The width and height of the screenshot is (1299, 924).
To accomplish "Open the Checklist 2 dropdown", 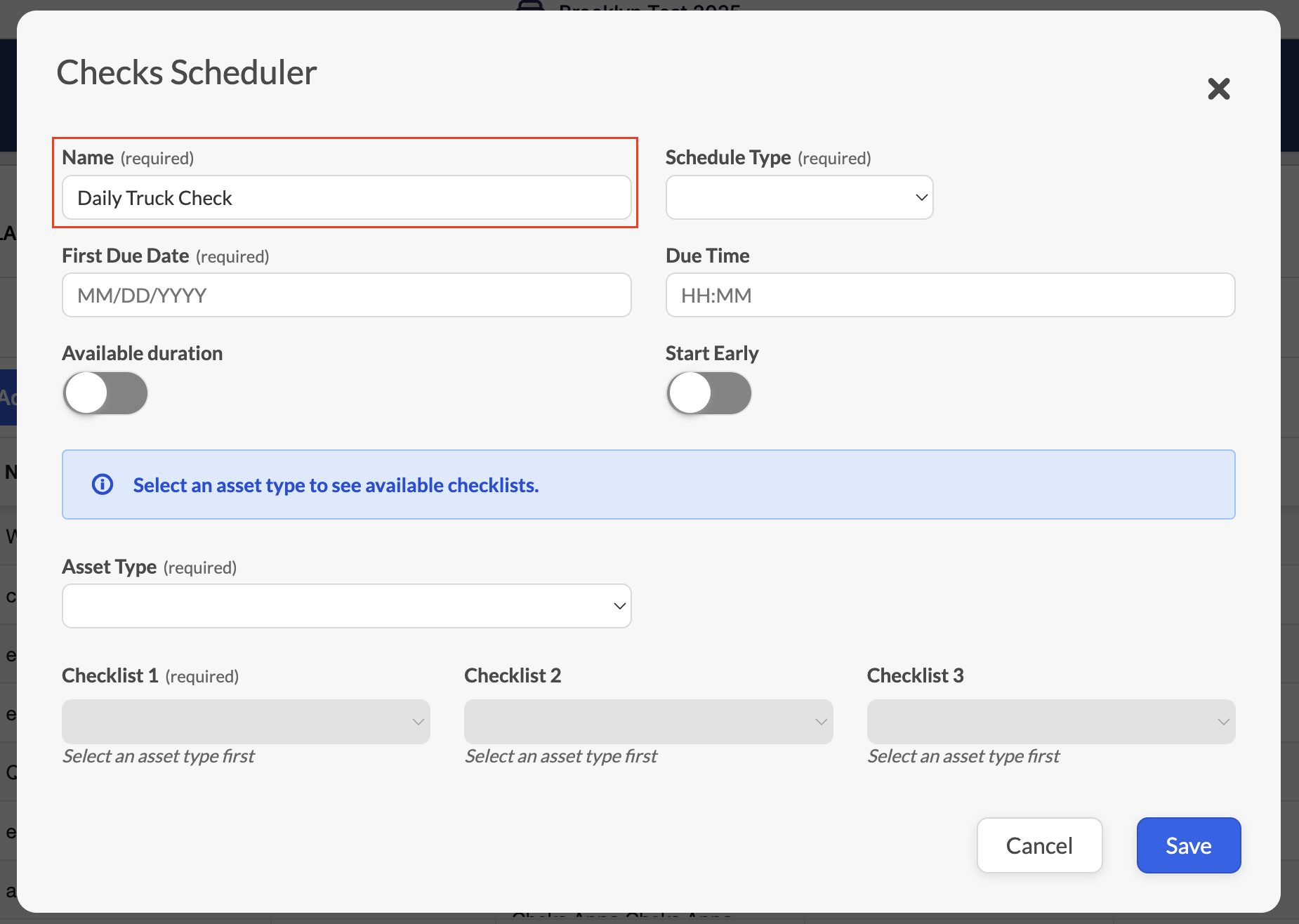I will [648, 721].
